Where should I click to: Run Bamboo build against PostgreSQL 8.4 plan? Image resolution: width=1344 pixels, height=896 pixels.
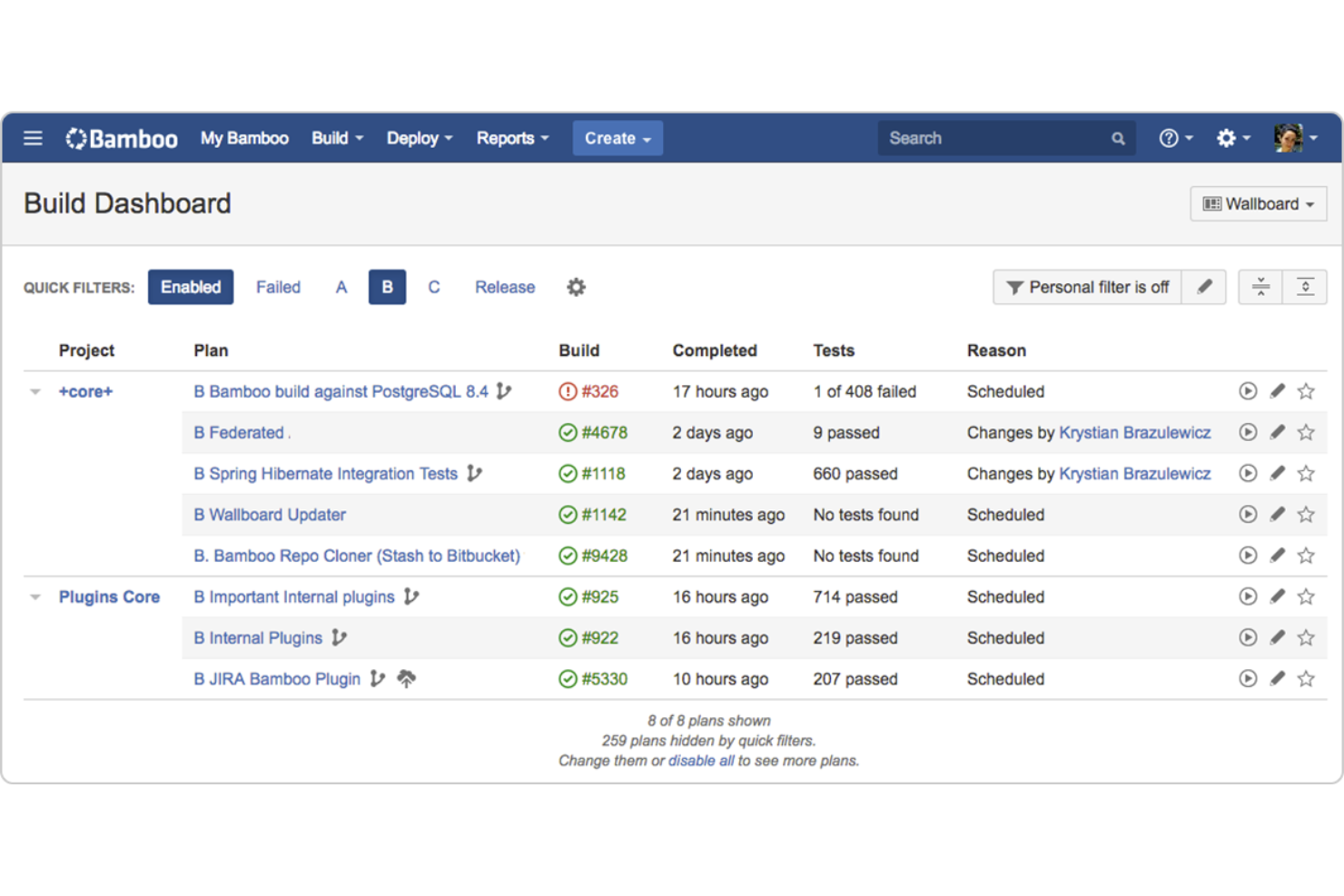click(x=1248, y=391)
